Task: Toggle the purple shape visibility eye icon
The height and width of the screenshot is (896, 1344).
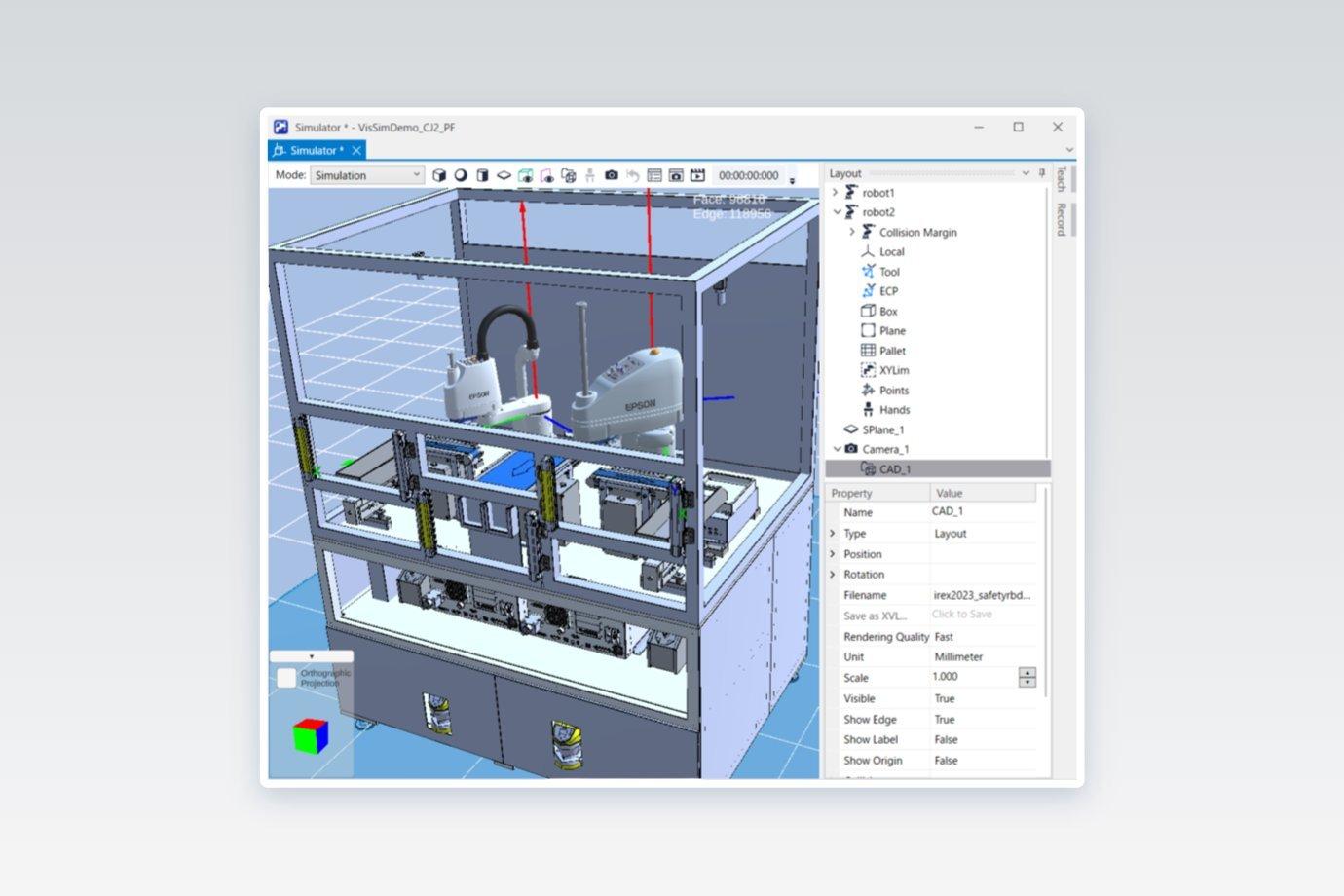Action: tap(546, 175)
